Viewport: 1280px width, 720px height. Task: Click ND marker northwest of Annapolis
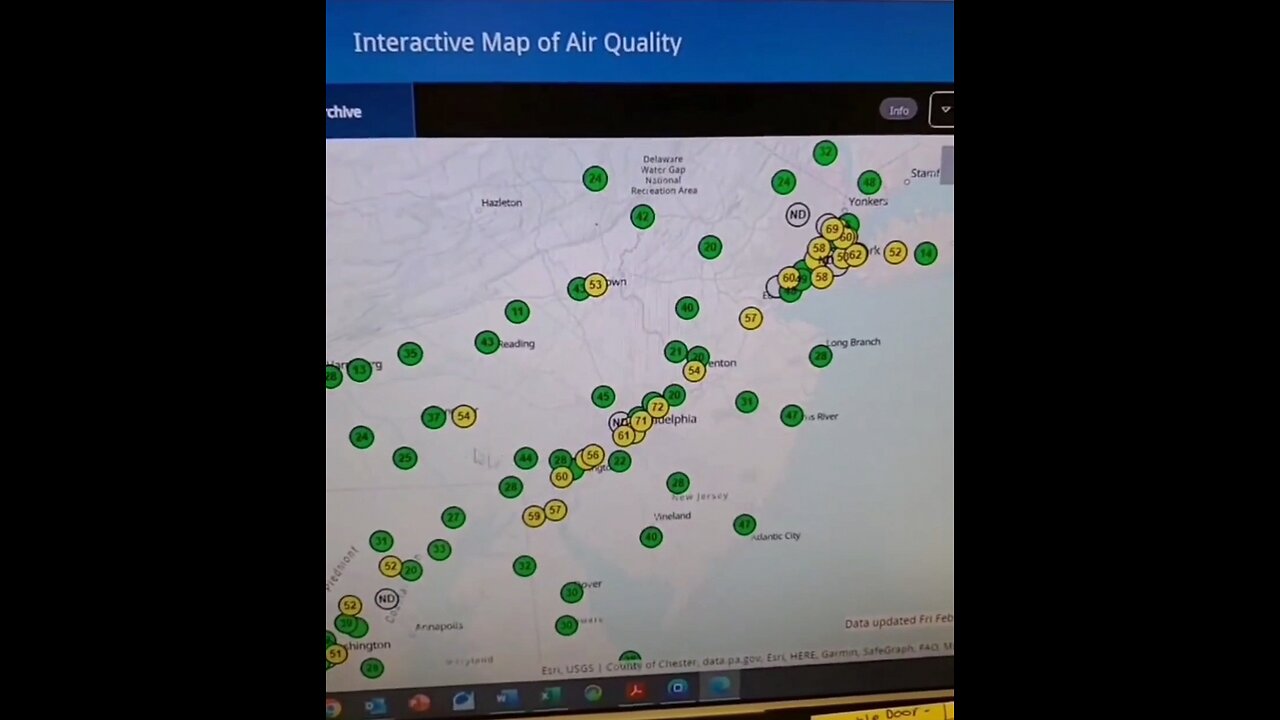coord(387,599)
